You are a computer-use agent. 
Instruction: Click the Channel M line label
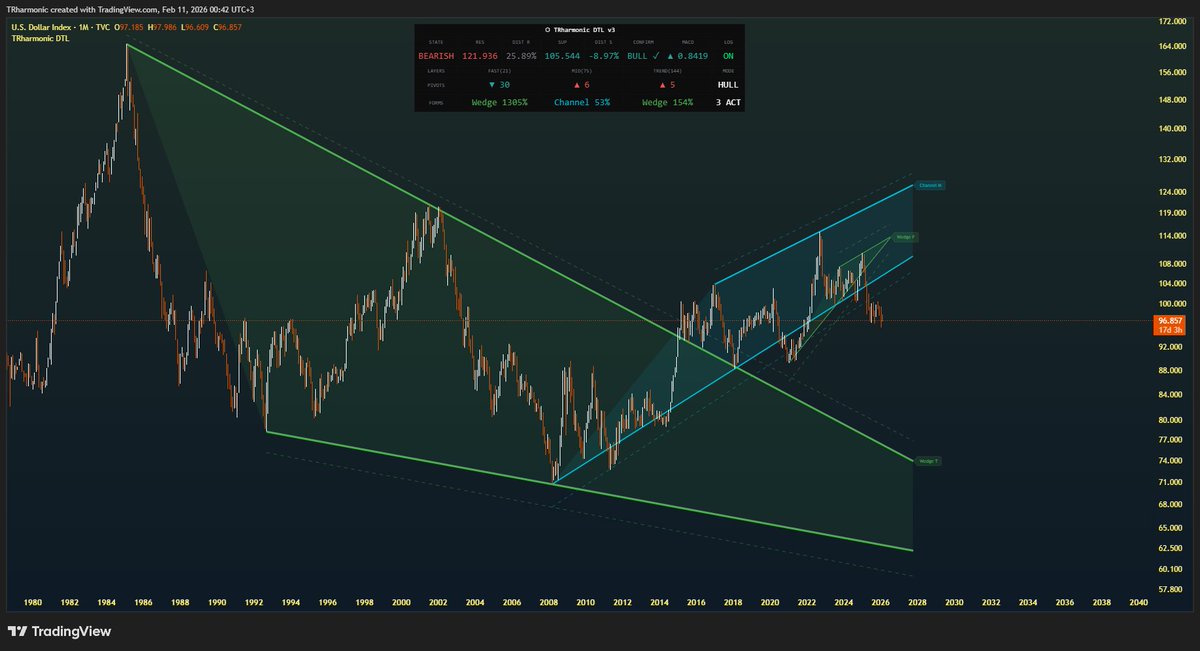pos(930,186)
